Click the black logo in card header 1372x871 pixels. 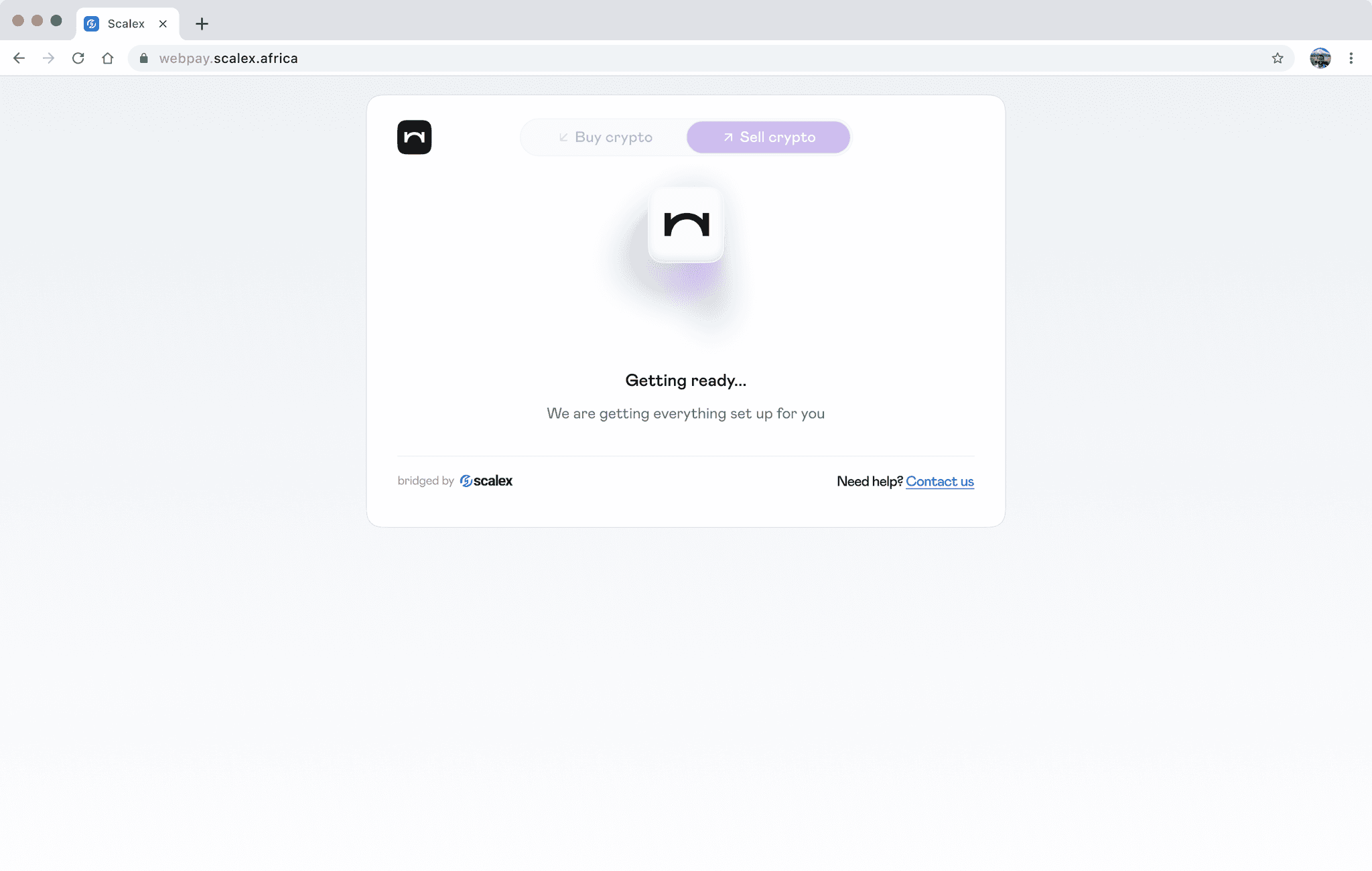pyautogui.click(x=414, y=137)
